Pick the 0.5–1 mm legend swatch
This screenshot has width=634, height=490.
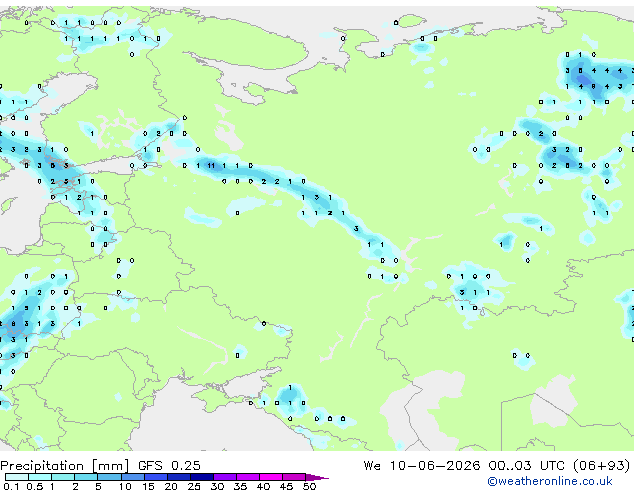[x=40, y=477]
